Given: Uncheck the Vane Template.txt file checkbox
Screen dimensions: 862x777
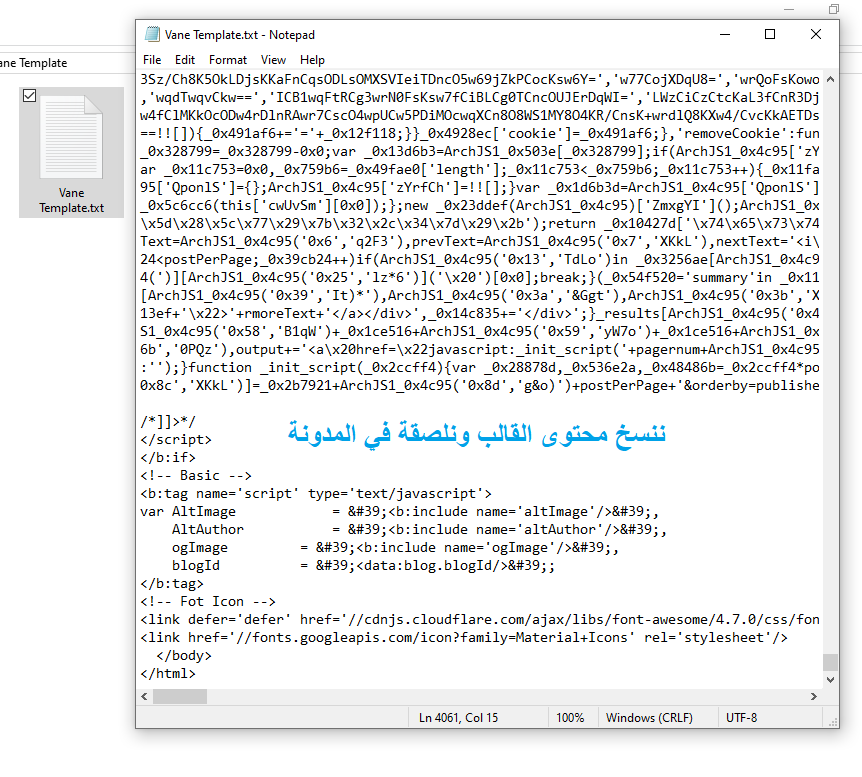Looking at the screenshot, I should (30, 96).
